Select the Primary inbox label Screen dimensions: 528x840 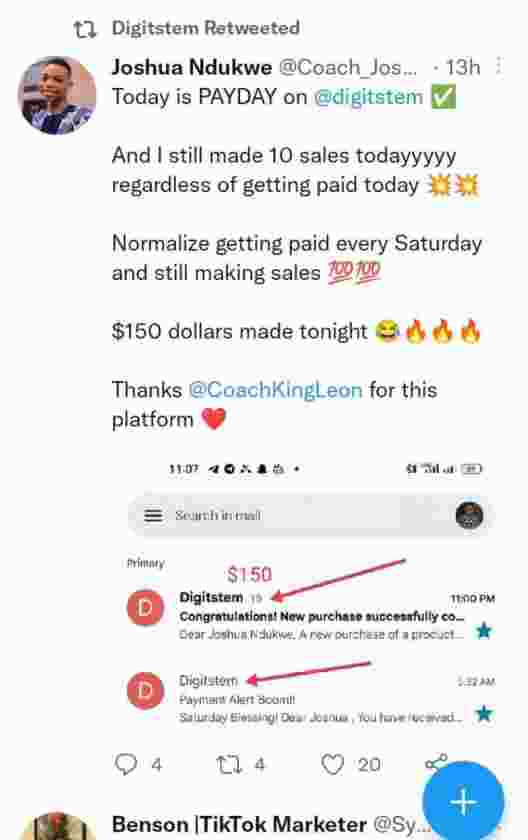(146, 563)
